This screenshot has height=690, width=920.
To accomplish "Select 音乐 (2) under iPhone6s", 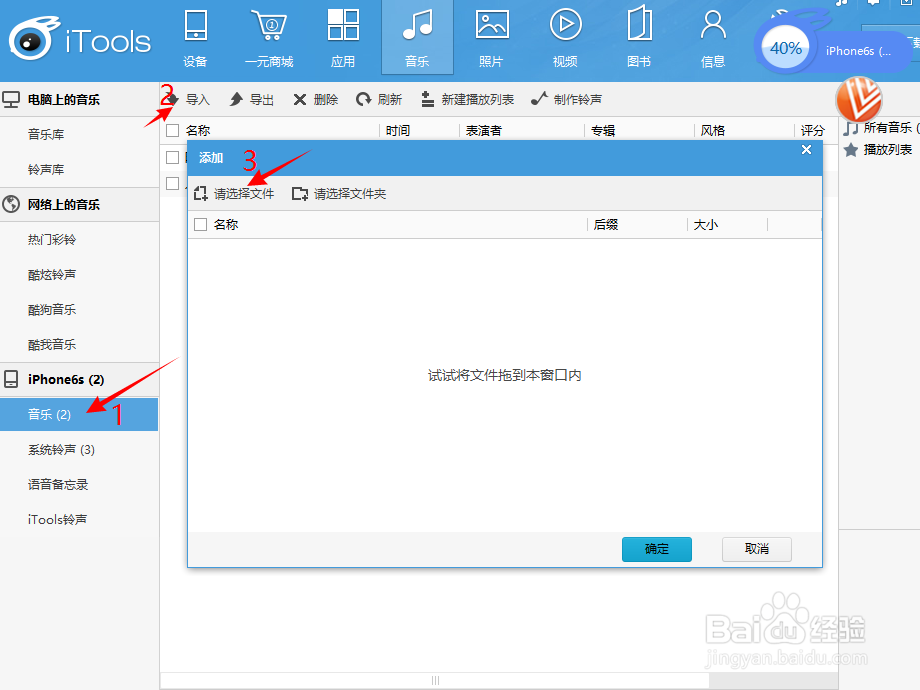I will 79,414.
